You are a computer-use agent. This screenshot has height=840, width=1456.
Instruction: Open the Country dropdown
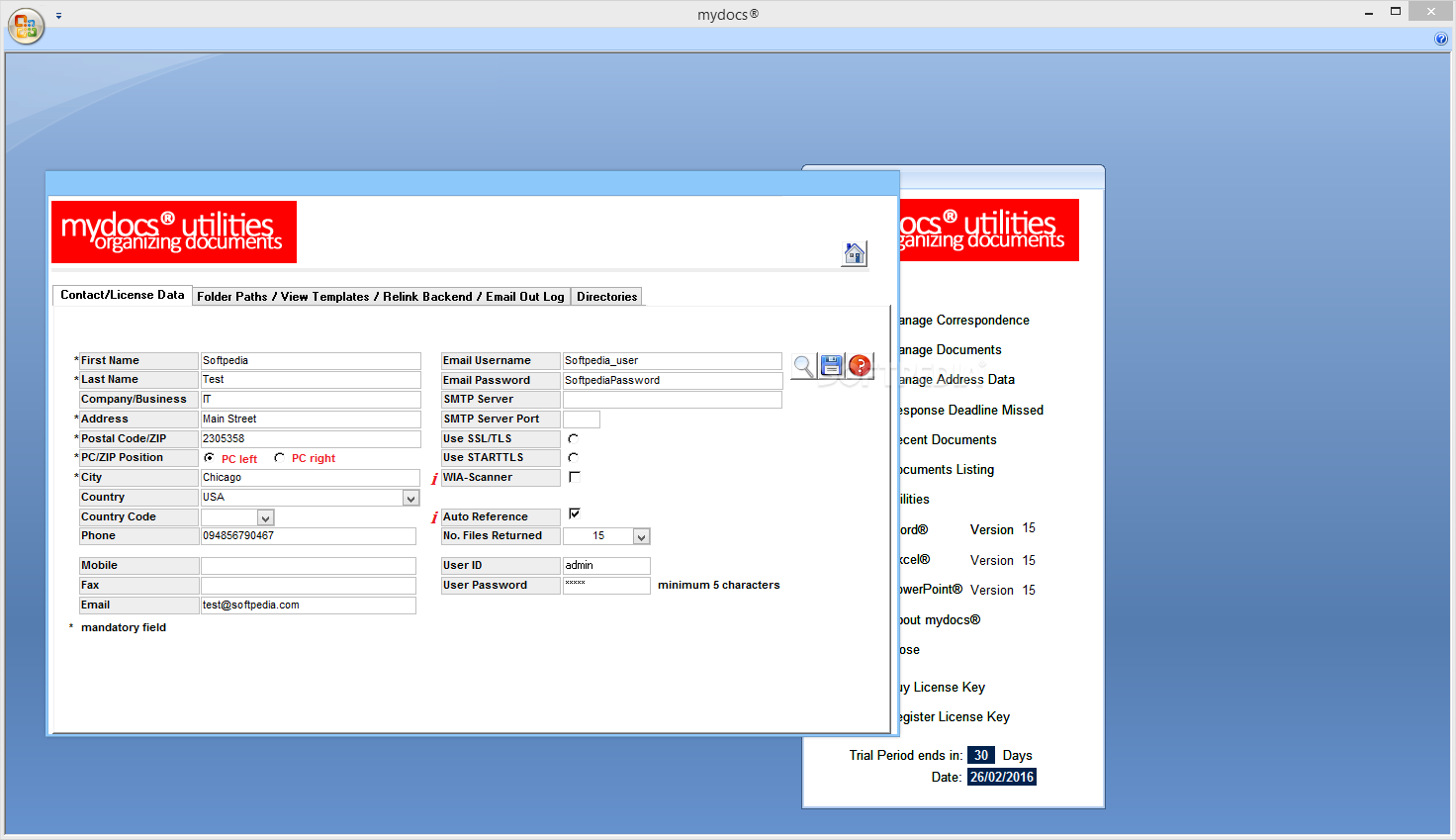click(411, 498)
